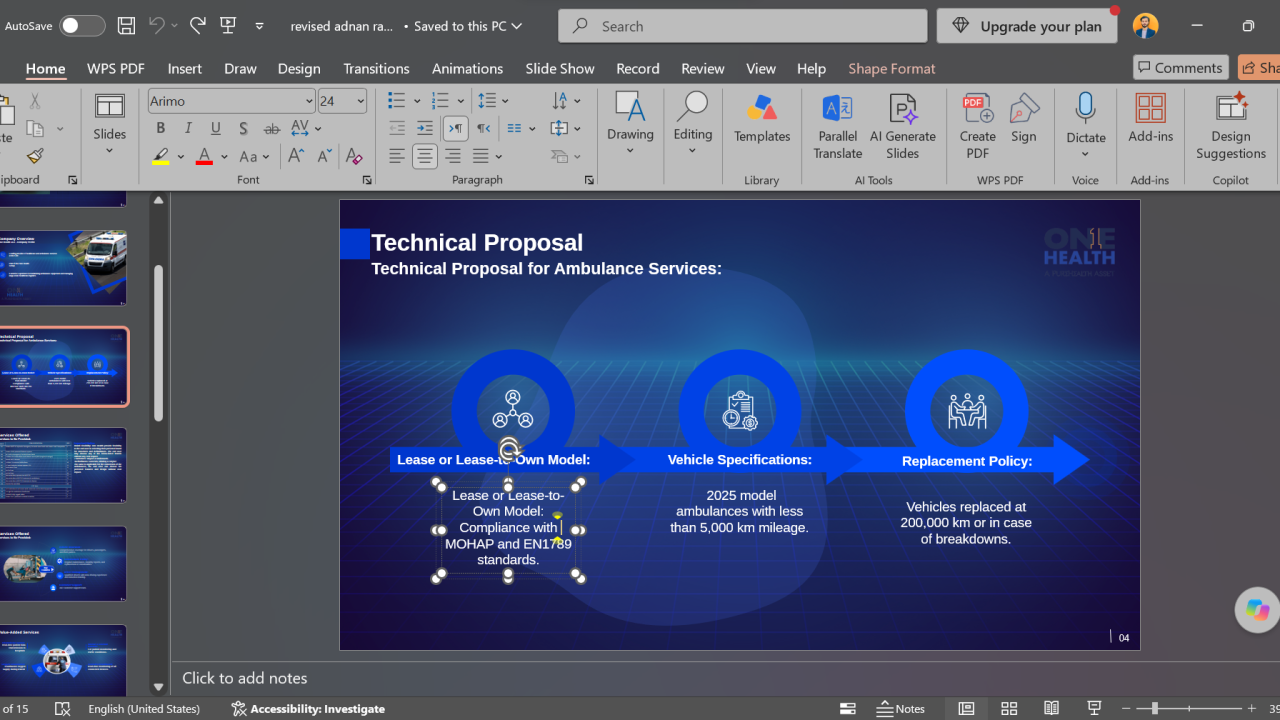Click in the Search box in the title bar

coord(743,26)
